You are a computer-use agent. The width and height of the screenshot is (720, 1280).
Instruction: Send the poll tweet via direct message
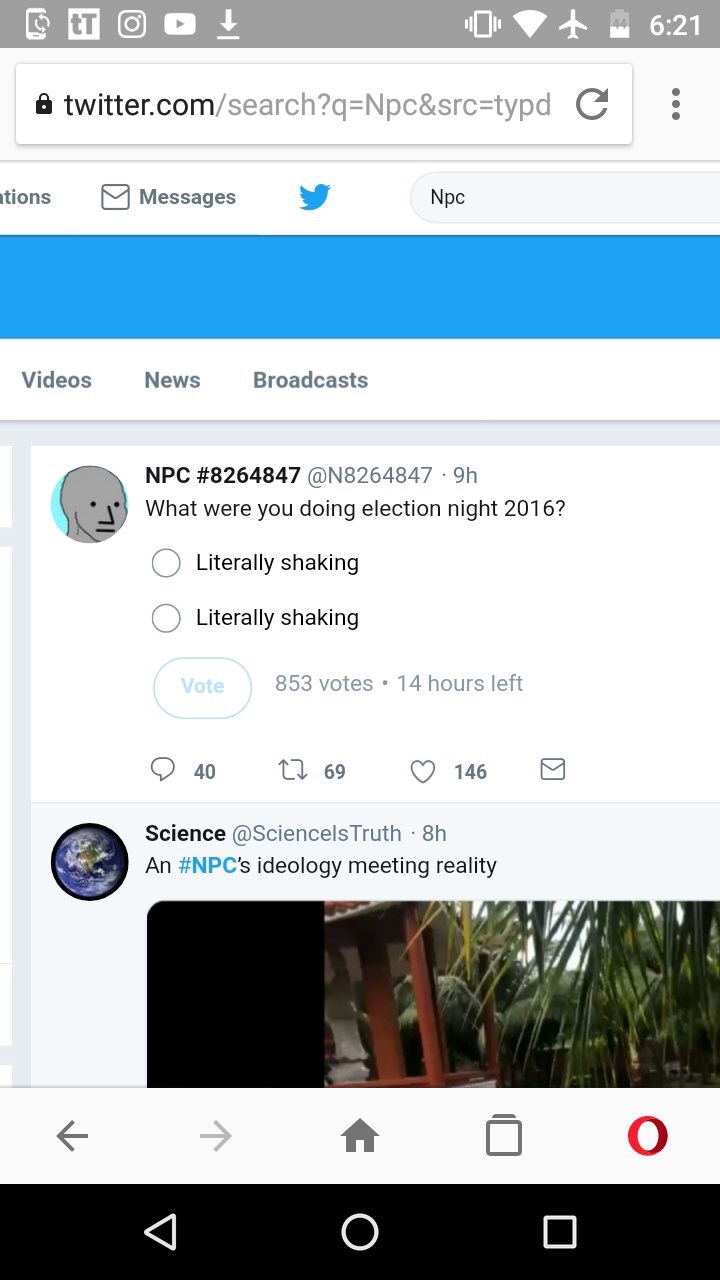[x=552, y=769]
